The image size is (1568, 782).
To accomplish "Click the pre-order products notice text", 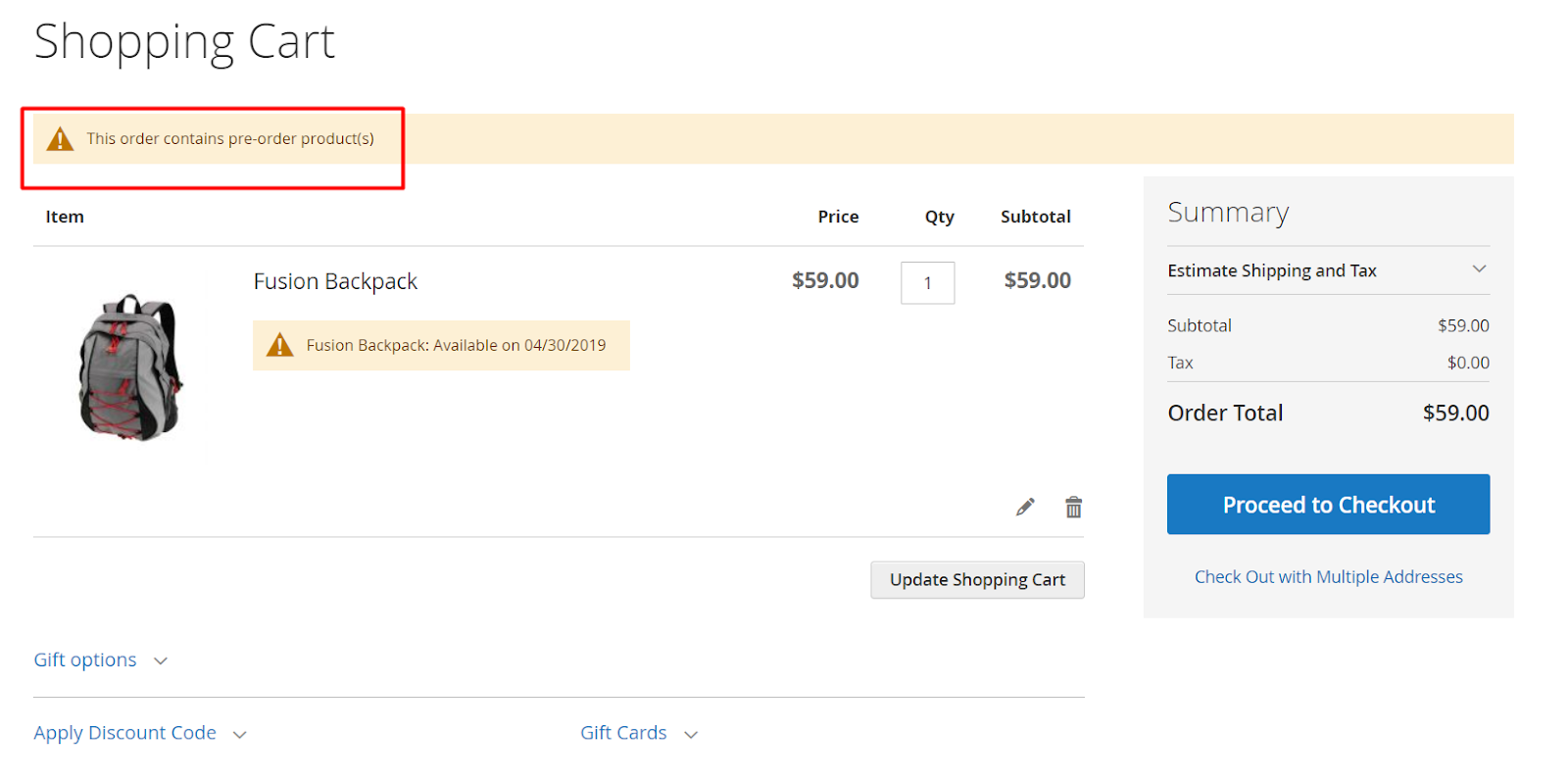I will tap(230, 139).
